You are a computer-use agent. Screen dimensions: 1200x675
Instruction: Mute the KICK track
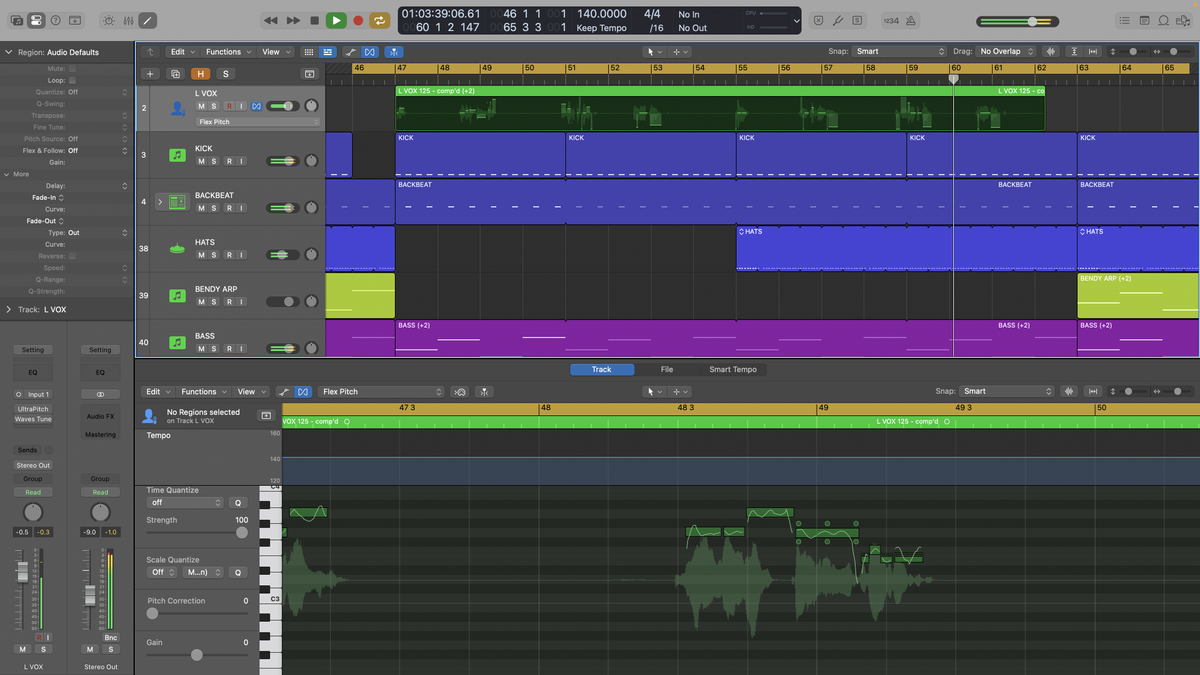coord(201,161)
